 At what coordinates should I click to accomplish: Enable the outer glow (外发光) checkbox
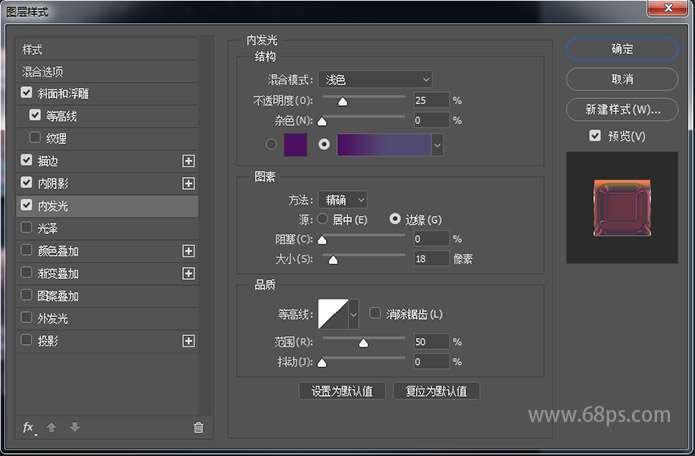[27, 319]
